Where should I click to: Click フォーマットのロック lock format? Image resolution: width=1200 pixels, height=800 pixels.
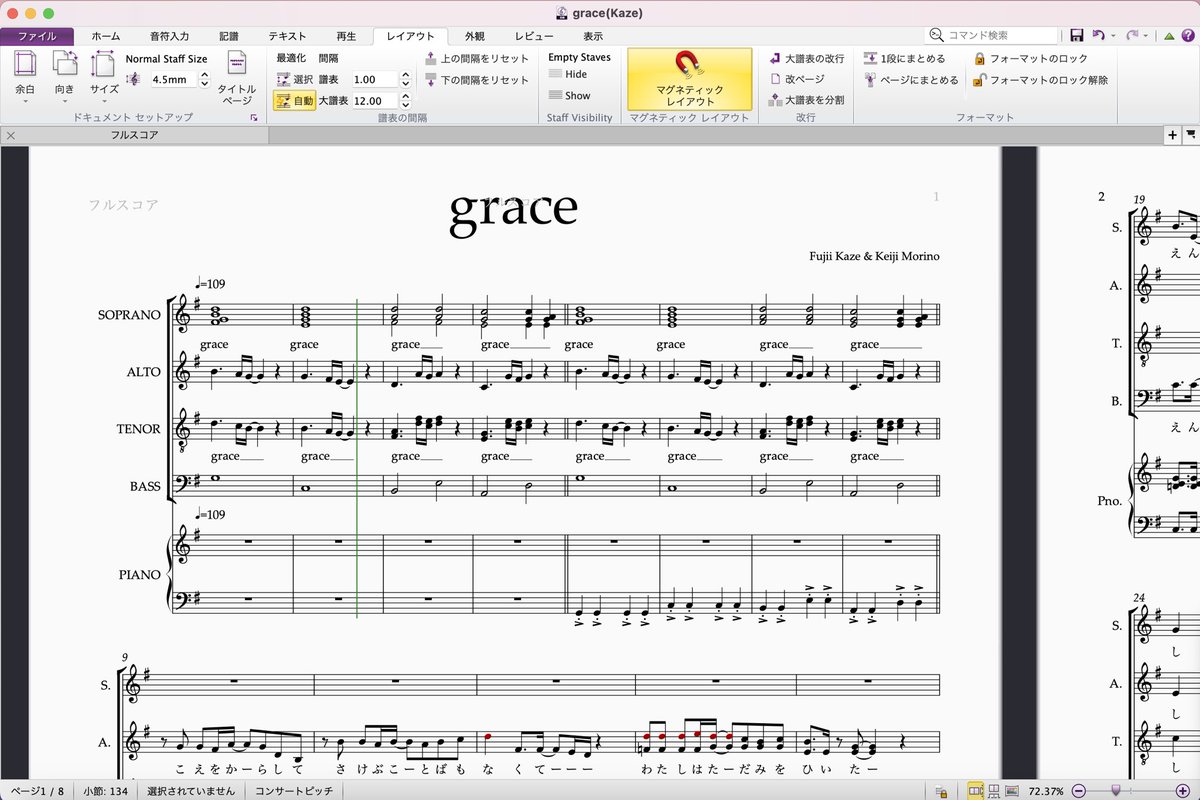point(1031,58)
